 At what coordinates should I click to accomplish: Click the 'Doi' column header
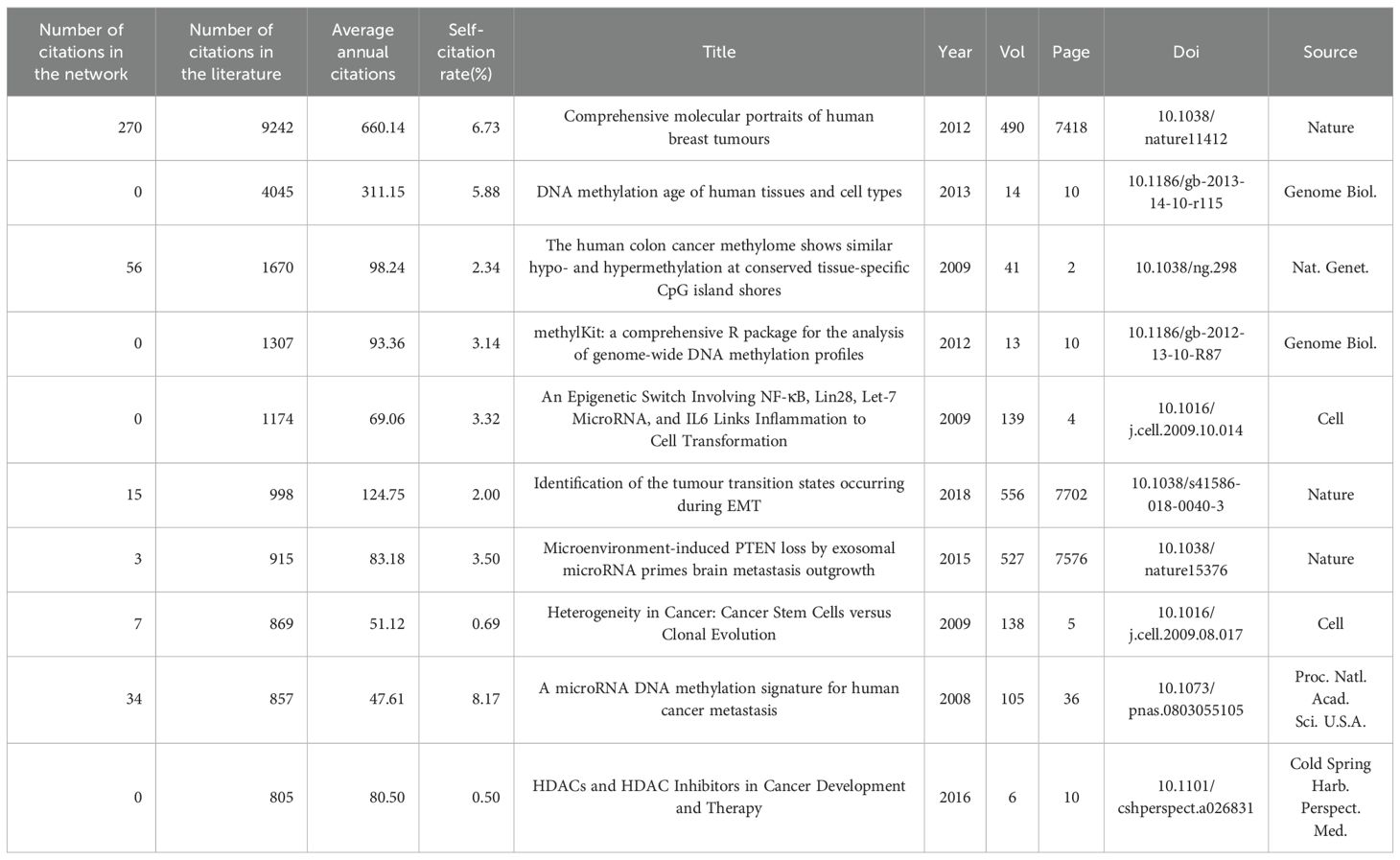[x=1186, y=52]
